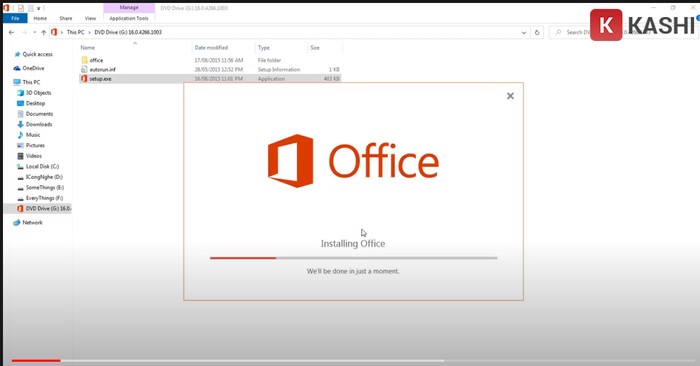Click the Quick access star icon
This screenshot has height=366, width=700.
click(x=17, y=54)
